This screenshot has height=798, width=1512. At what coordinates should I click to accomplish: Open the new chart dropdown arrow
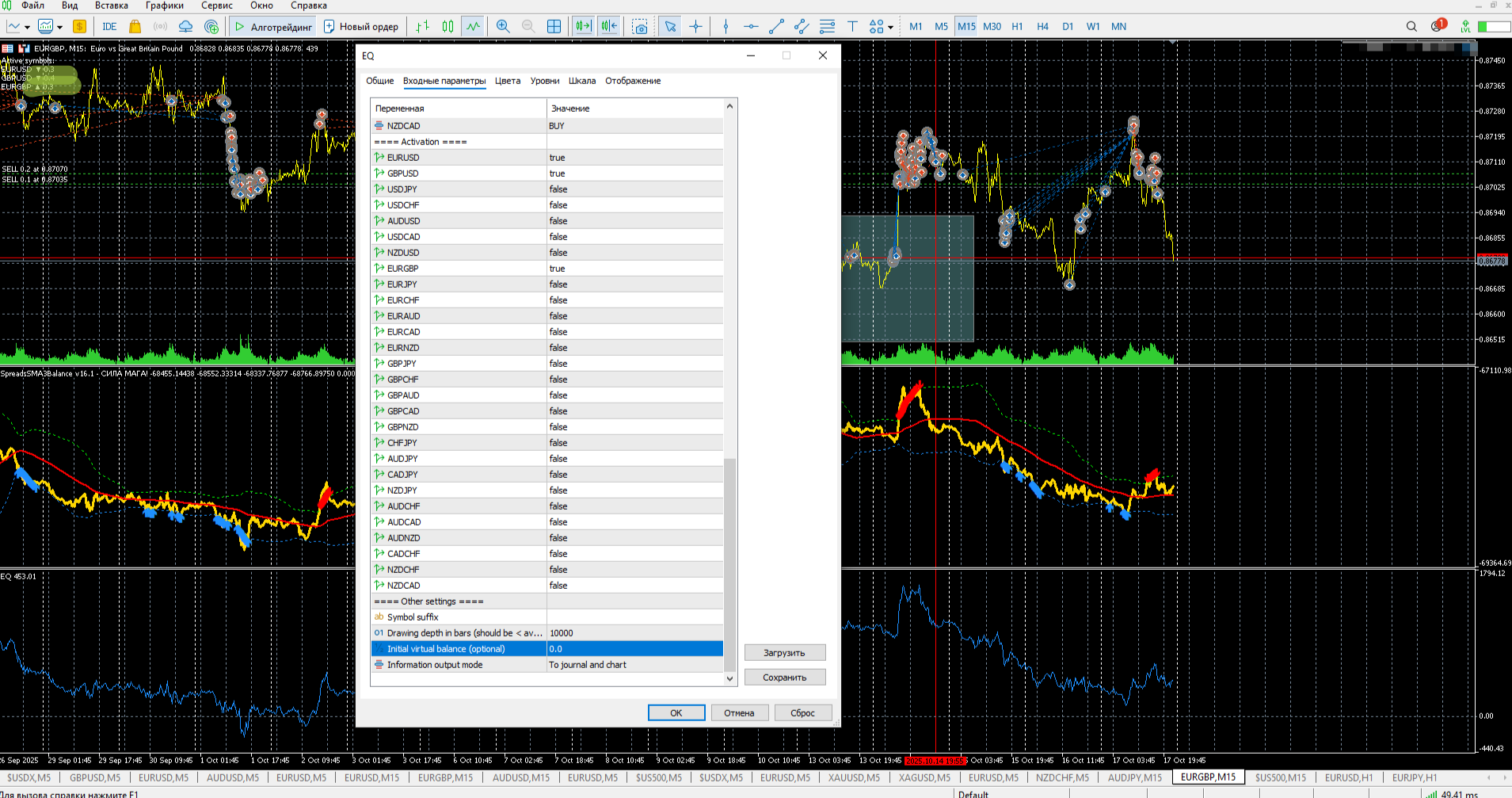tap(28, 27)
